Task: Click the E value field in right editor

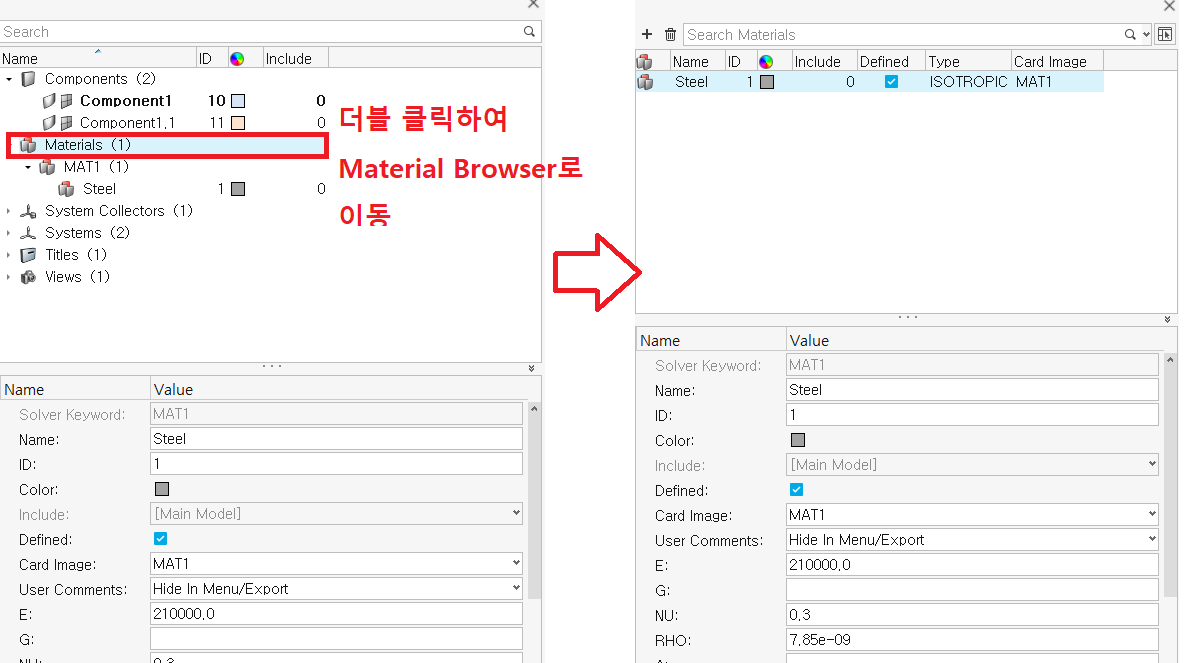Action: [972, 565]
